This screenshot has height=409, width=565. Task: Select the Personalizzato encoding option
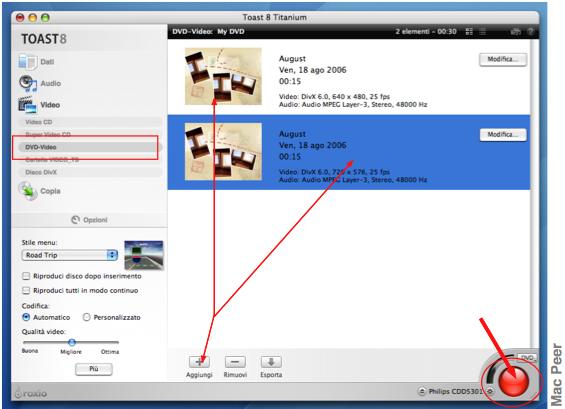point(86,317)
